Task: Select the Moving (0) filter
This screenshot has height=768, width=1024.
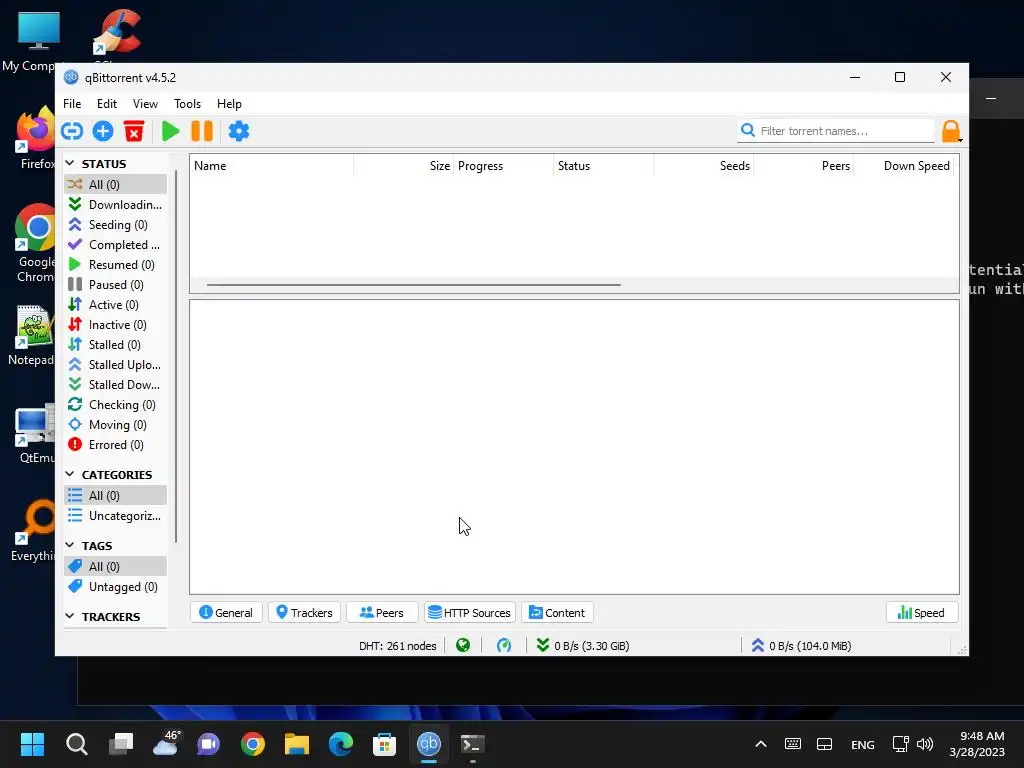Action: (x=116, y=424)
